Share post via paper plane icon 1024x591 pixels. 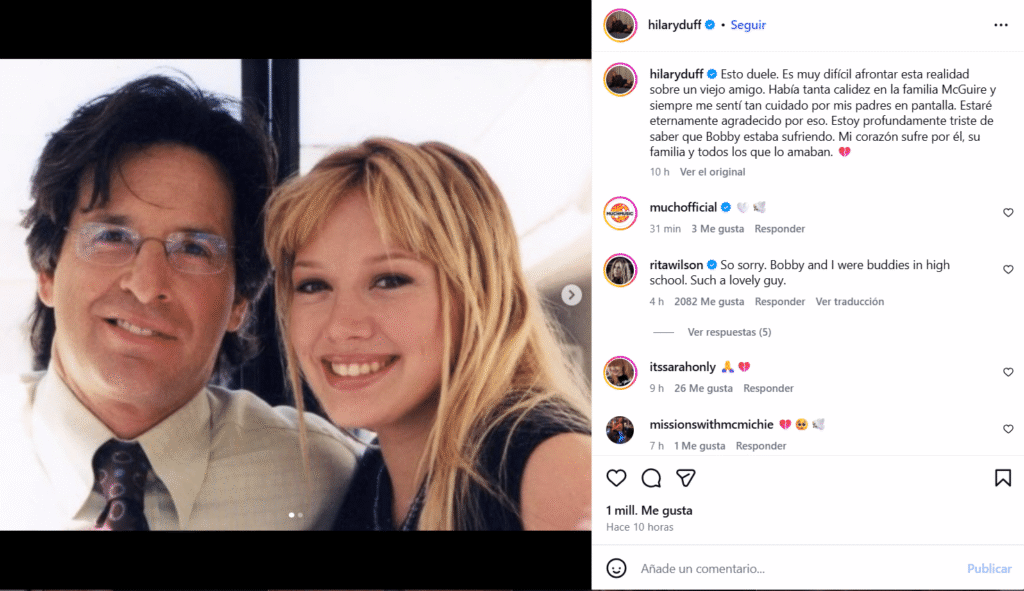click(x=686, y=478)
